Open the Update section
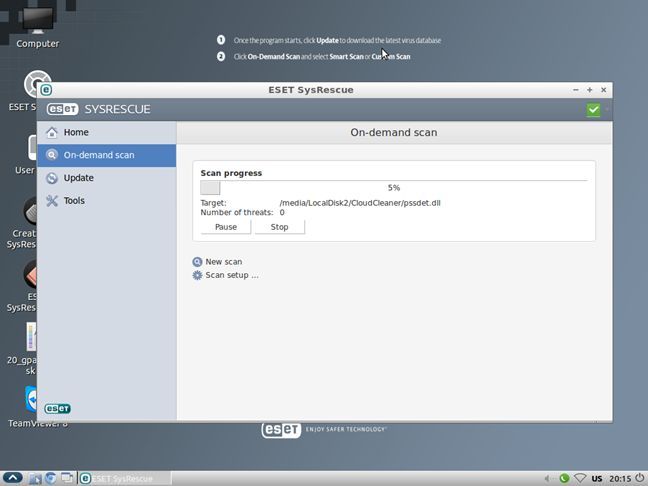 coord(78,178)
